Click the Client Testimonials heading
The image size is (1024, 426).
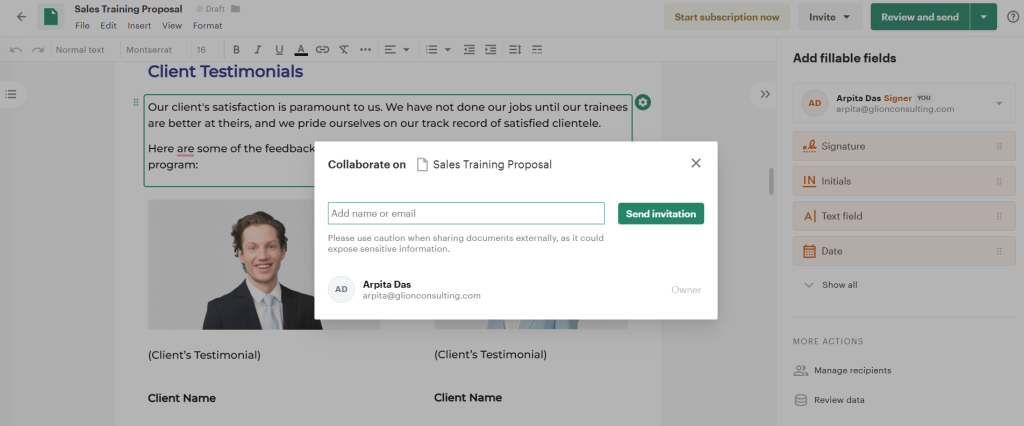coord(225,72)
